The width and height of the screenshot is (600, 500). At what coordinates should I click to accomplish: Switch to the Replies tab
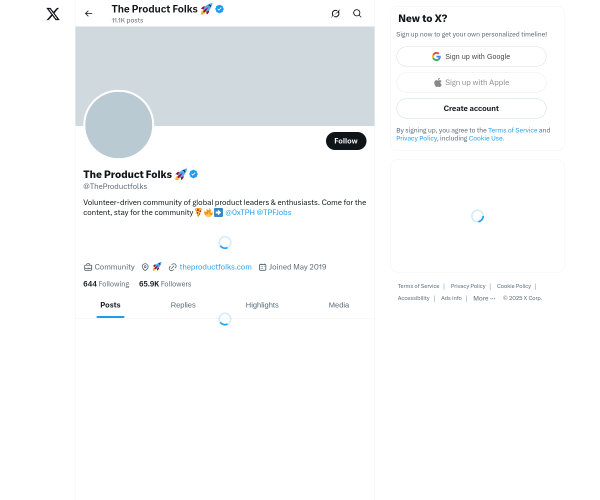coord(183,305)
